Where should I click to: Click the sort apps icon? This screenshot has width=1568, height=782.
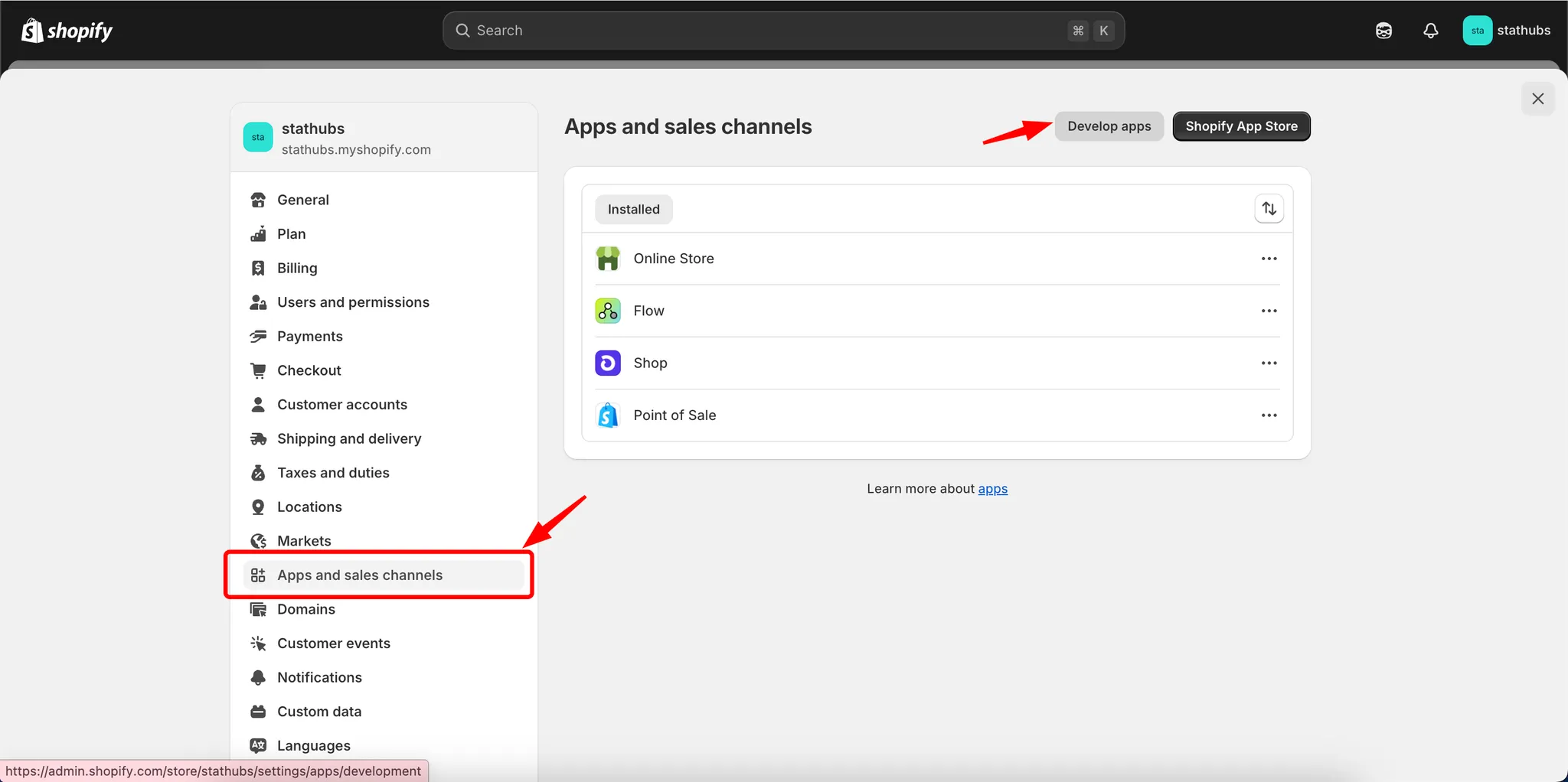point(1269,209)
